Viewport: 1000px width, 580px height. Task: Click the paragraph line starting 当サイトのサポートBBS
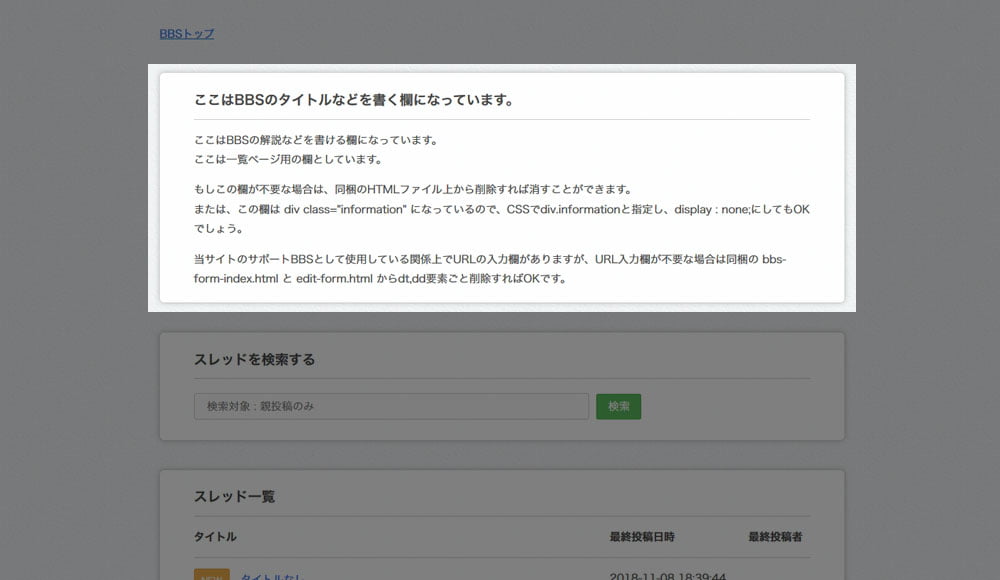(490, 260)
